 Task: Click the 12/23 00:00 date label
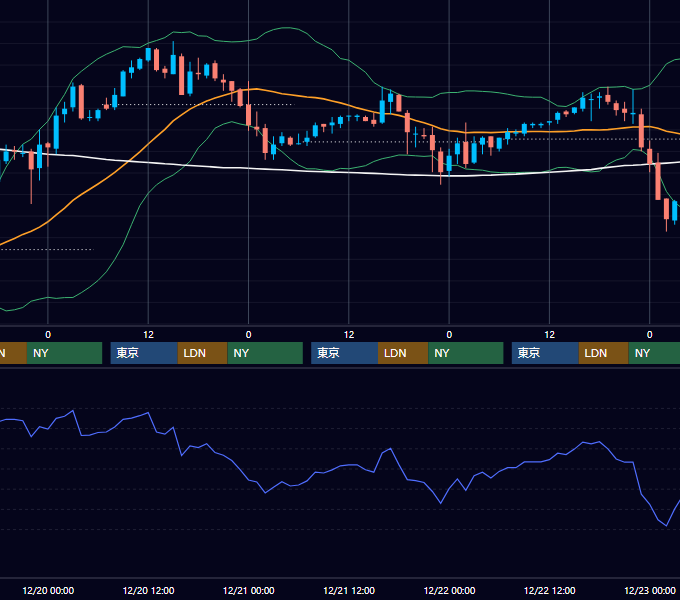pos(650,590)
